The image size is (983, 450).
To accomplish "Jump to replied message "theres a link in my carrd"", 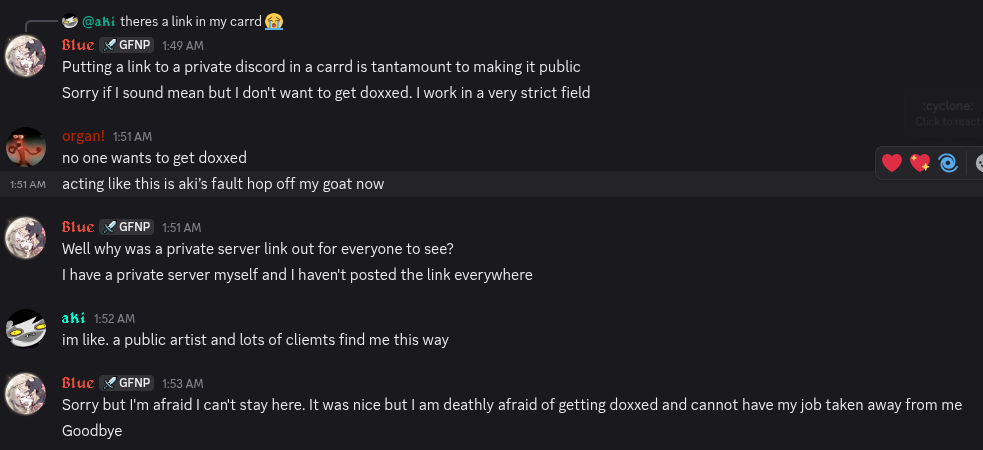I will point(191,21).
